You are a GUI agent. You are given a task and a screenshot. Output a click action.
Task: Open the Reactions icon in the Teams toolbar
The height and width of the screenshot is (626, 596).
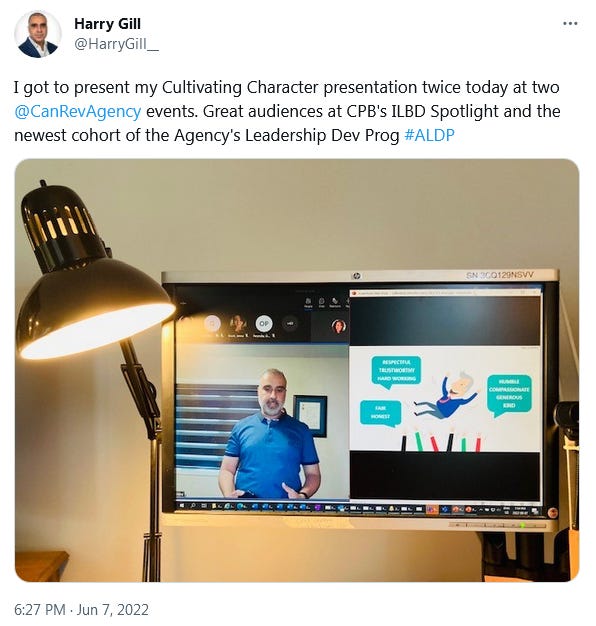335,302
